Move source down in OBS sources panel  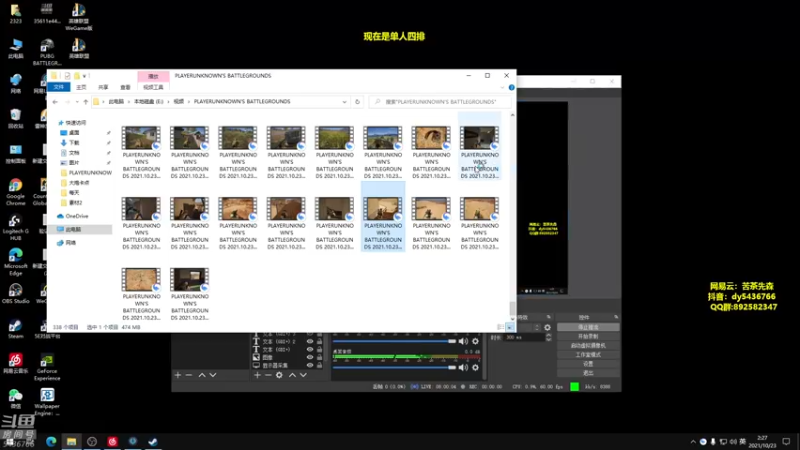pos(303,375)
